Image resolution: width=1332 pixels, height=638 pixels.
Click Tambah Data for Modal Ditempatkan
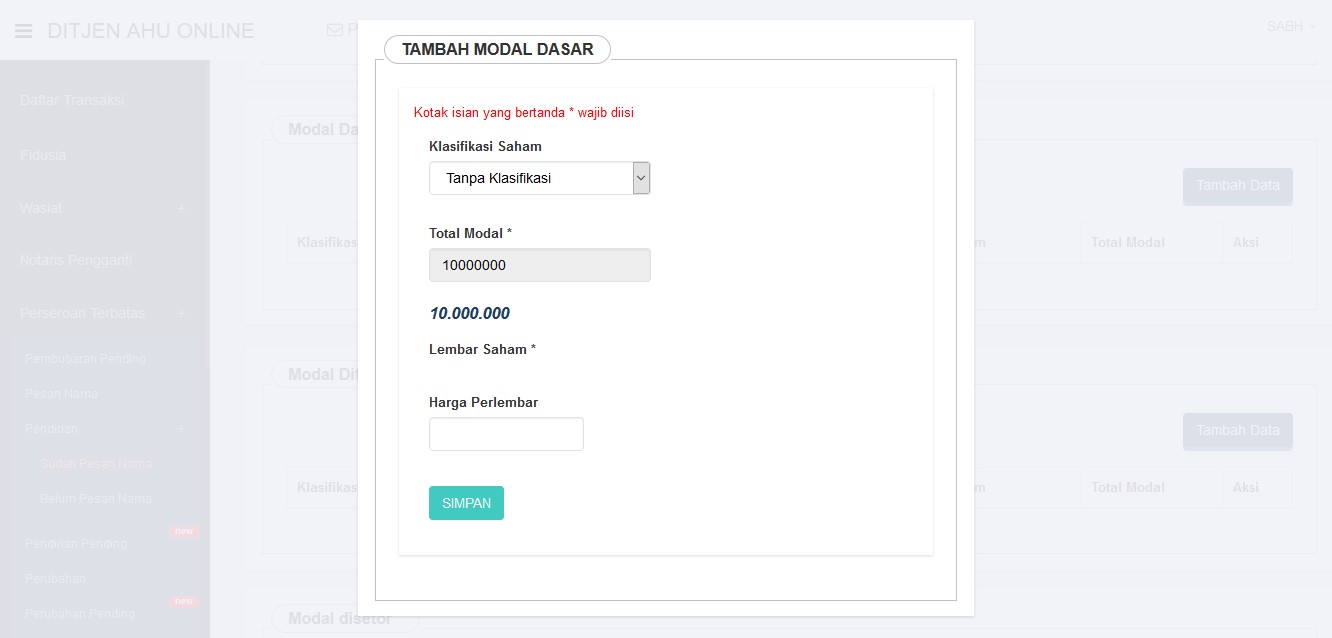pos(1238,431)
